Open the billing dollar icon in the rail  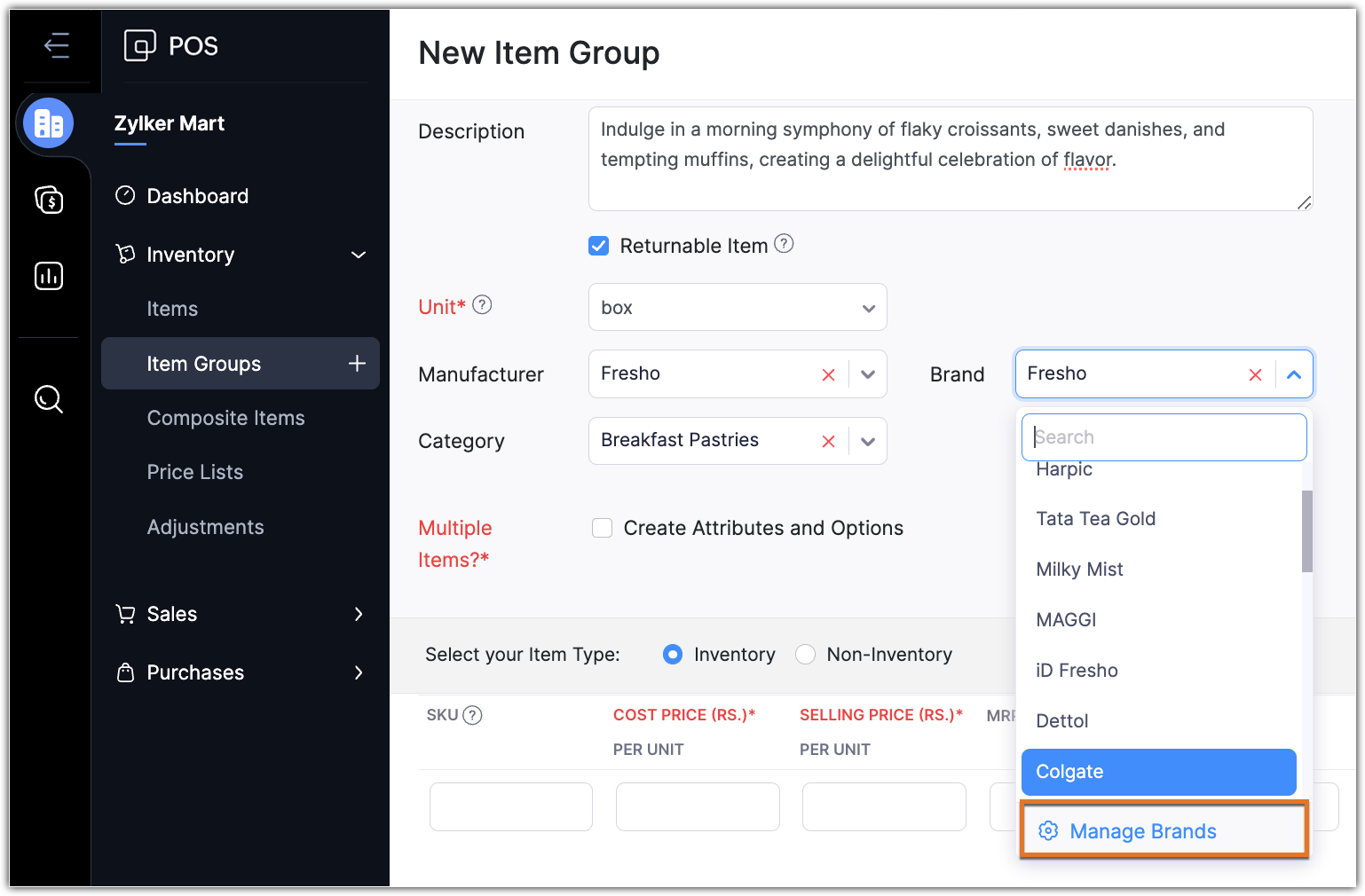pyautogui.click(x=49, y=200)
